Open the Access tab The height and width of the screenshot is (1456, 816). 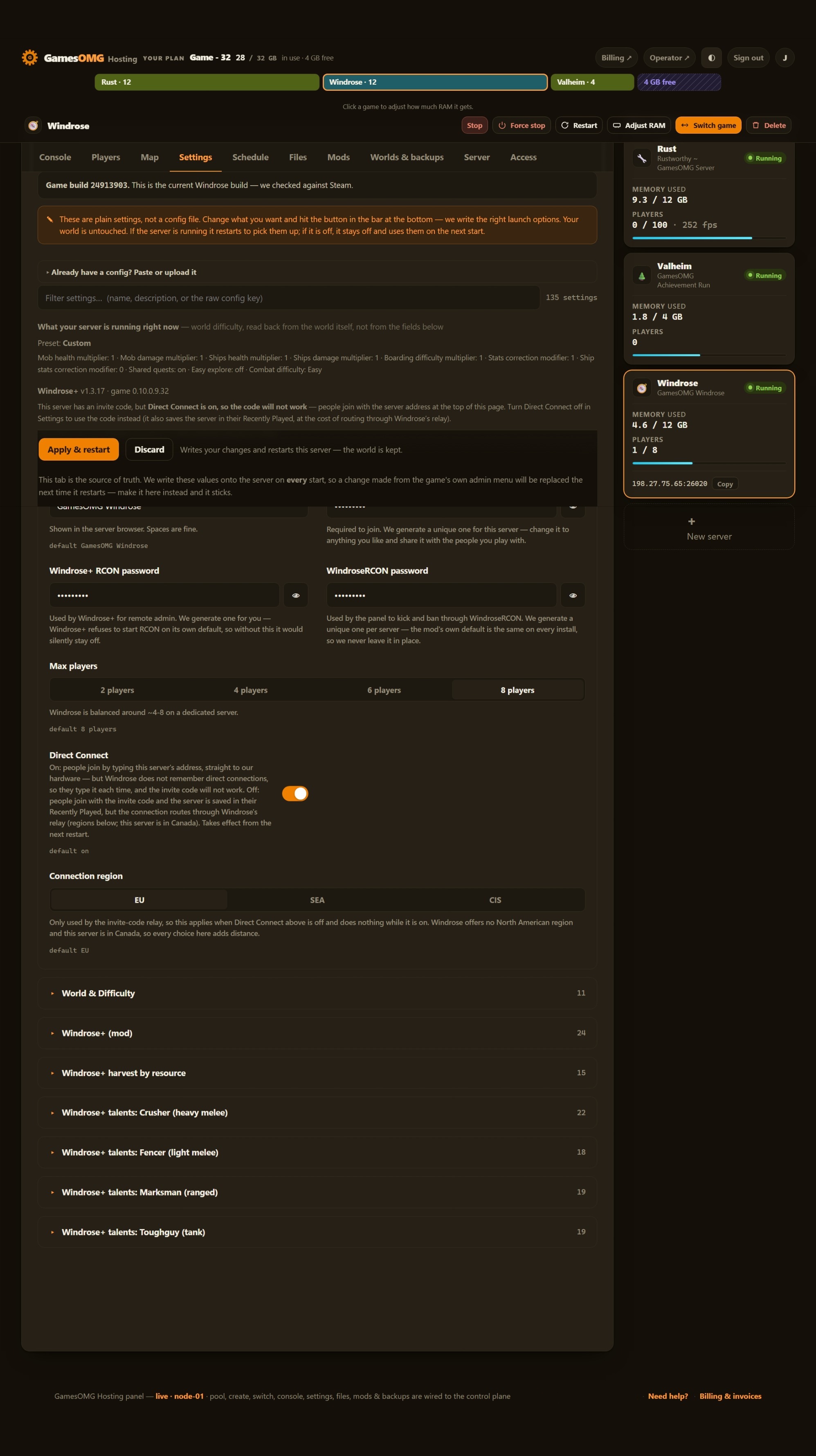click(523, 157)
